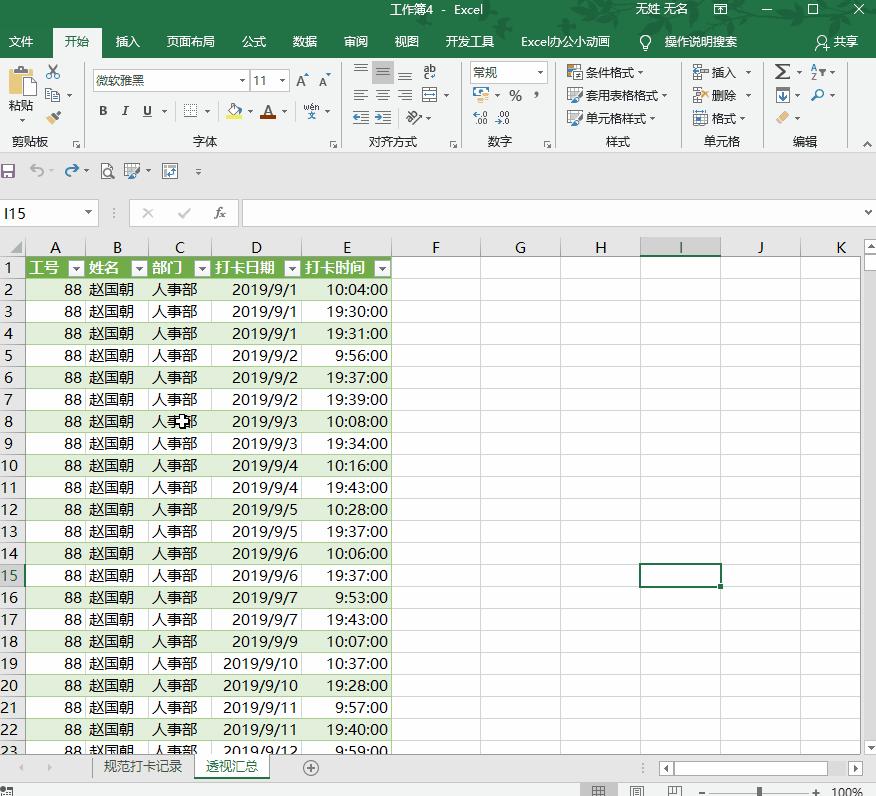
Task: Switch to the 规范打卡记录 sheet tab
Action: click(x=143, y=767)
